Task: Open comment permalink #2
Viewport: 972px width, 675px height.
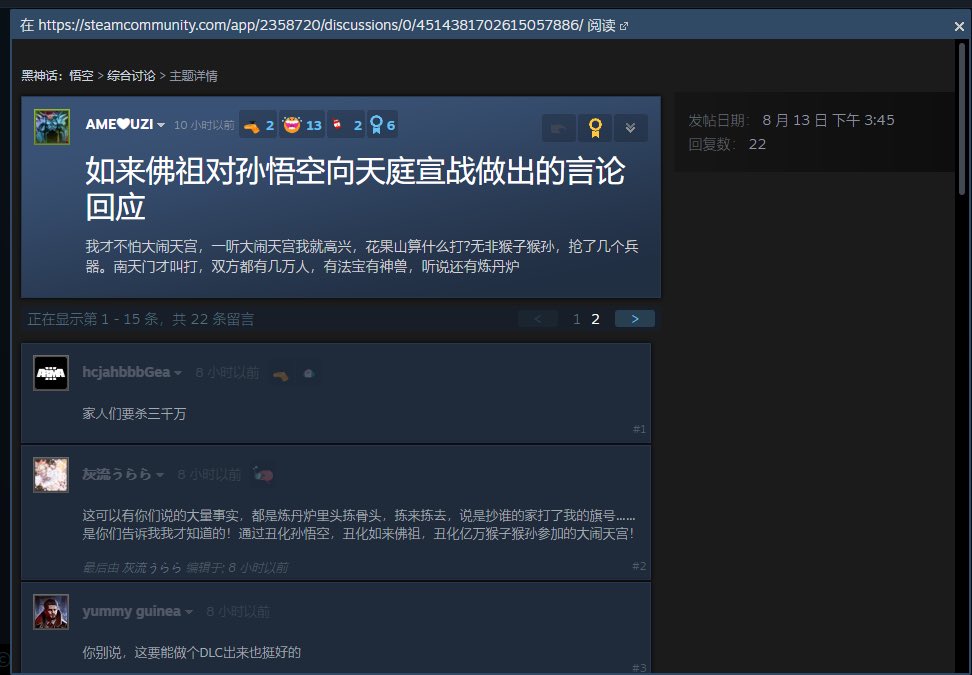Action: point(639,566)
